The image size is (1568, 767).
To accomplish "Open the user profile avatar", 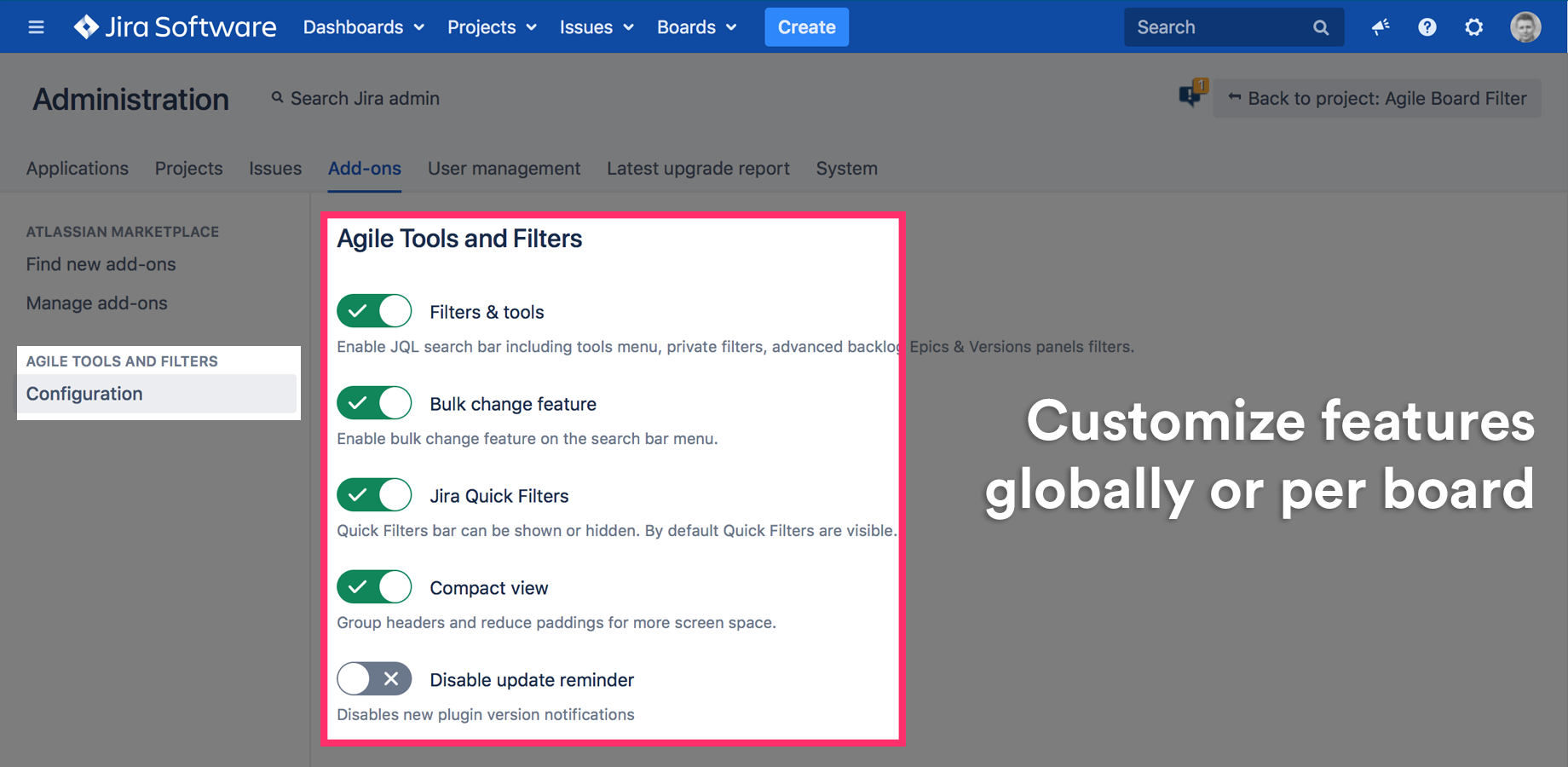I will [1525, 27].
